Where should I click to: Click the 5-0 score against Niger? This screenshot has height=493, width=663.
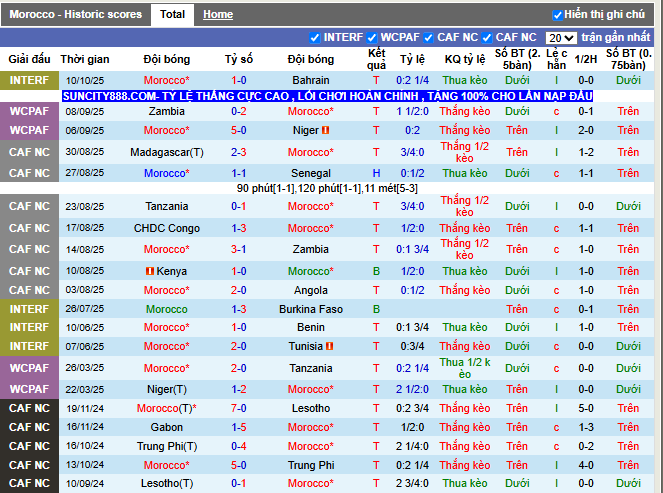[x=238, y=130]
